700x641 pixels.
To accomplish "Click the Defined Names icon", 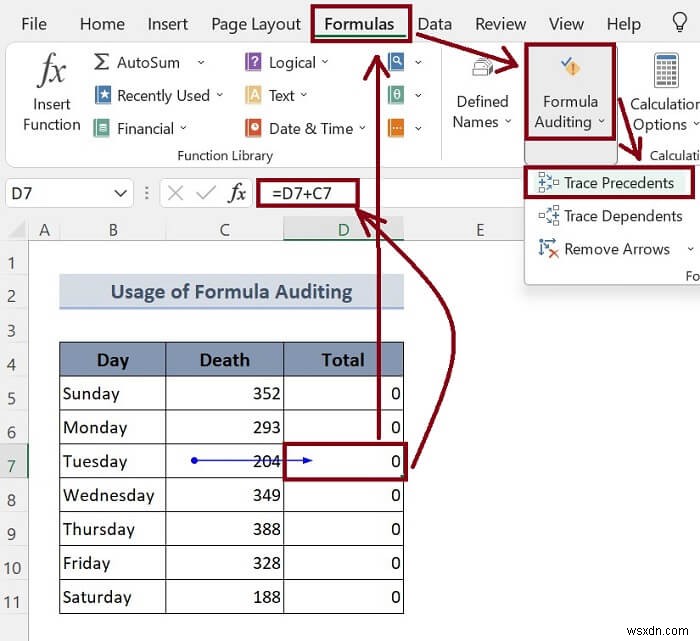I will click(x=483, y=68).
